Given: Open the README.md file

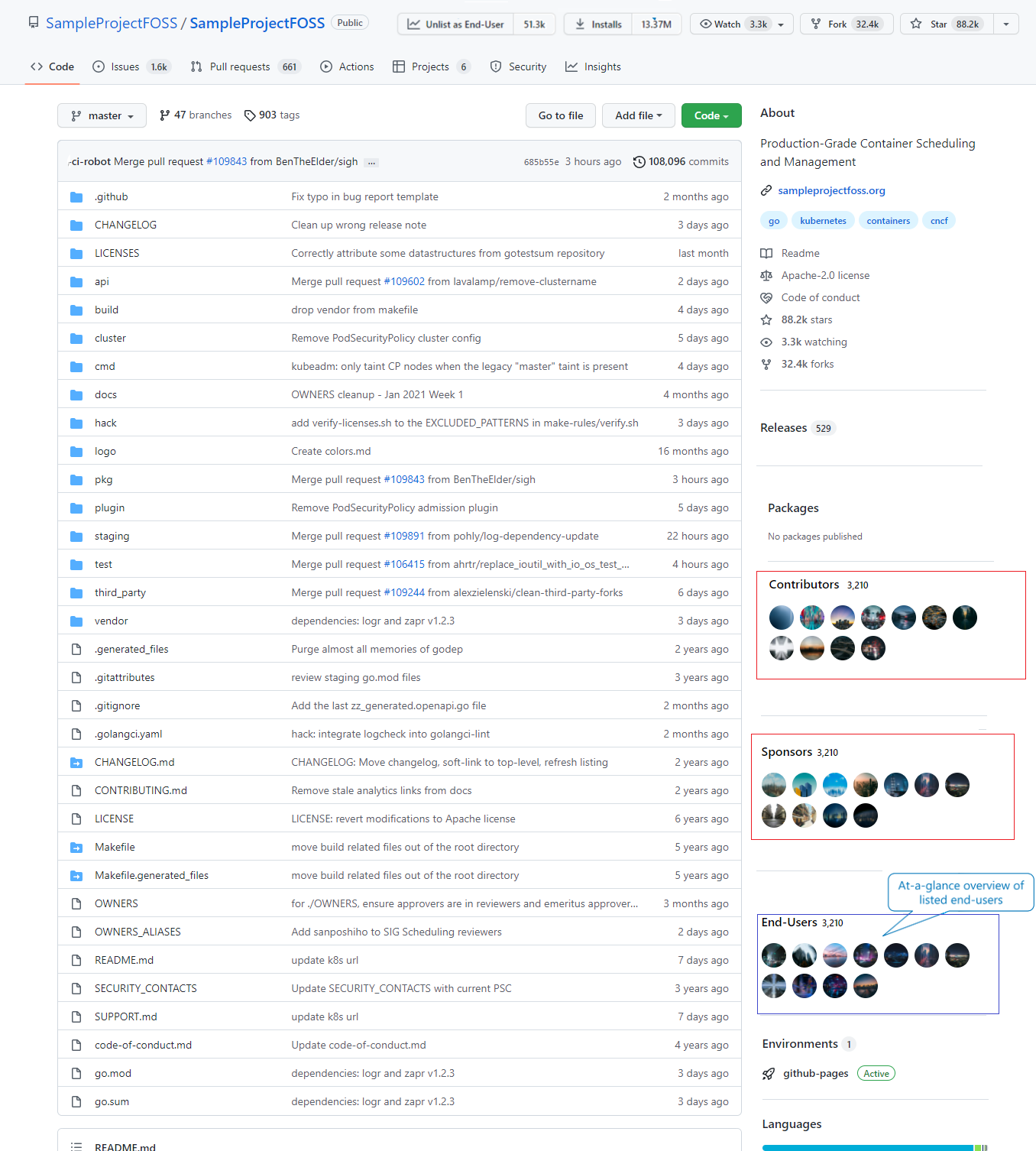Looking at the screenshot, I should click(x=124, y=961).
